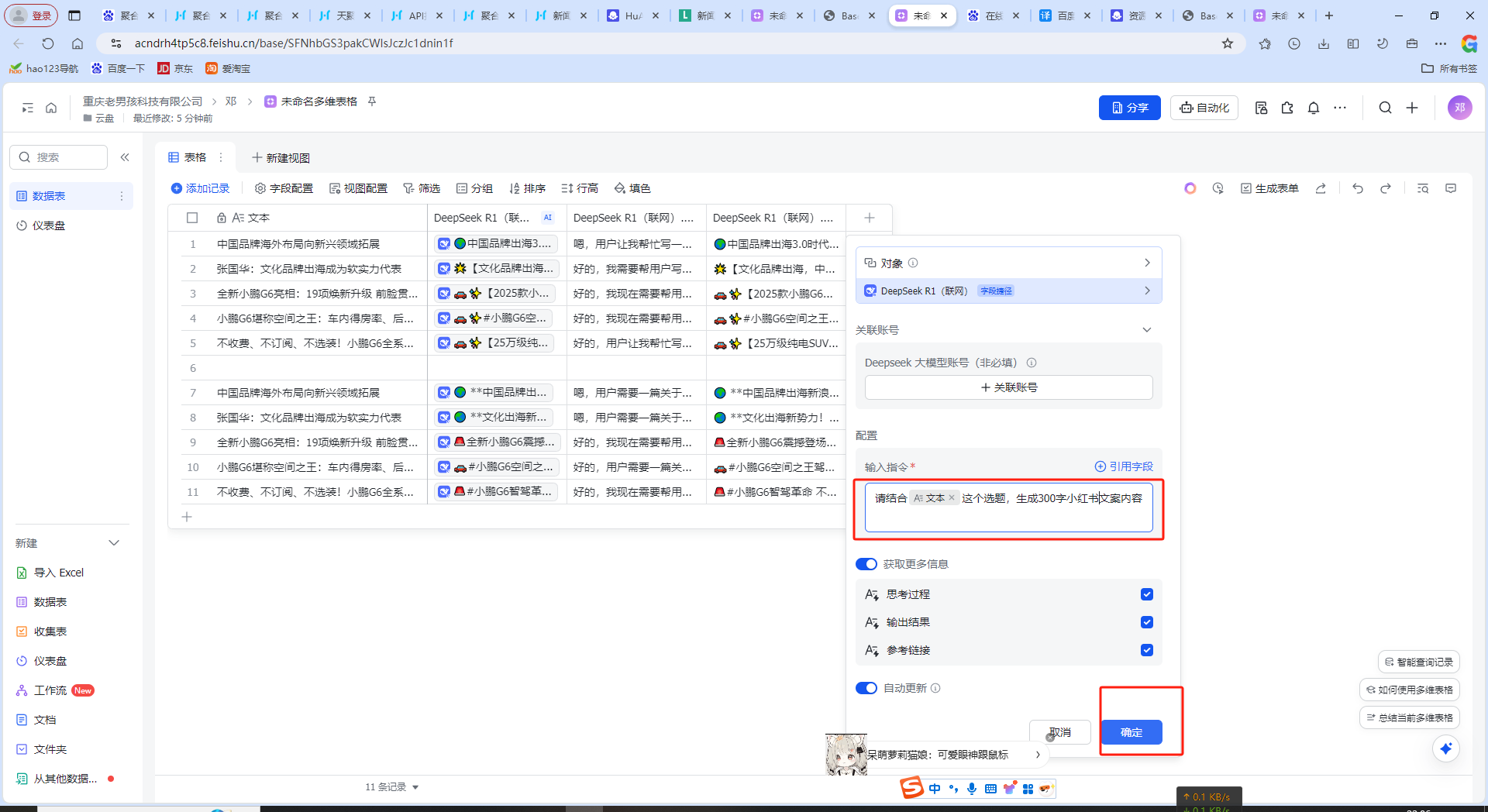This screenshot has width=1488, height=812.
Task: Collapse the left sidebar with double-chevron icon
Action: pos(125,157)
